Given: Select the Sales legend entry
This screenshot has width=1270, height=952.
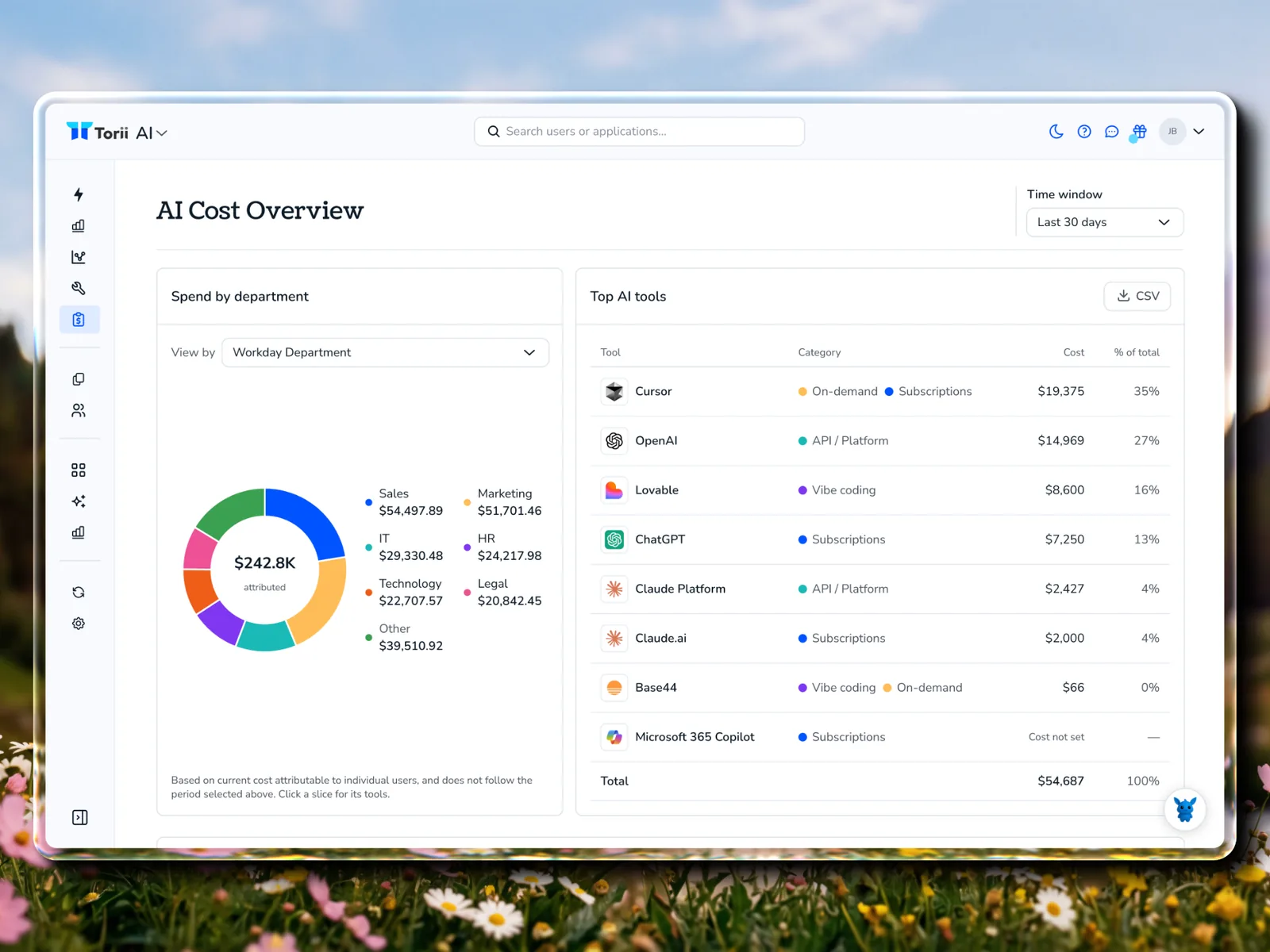Looking at the screenshot, I should (404, 502).
